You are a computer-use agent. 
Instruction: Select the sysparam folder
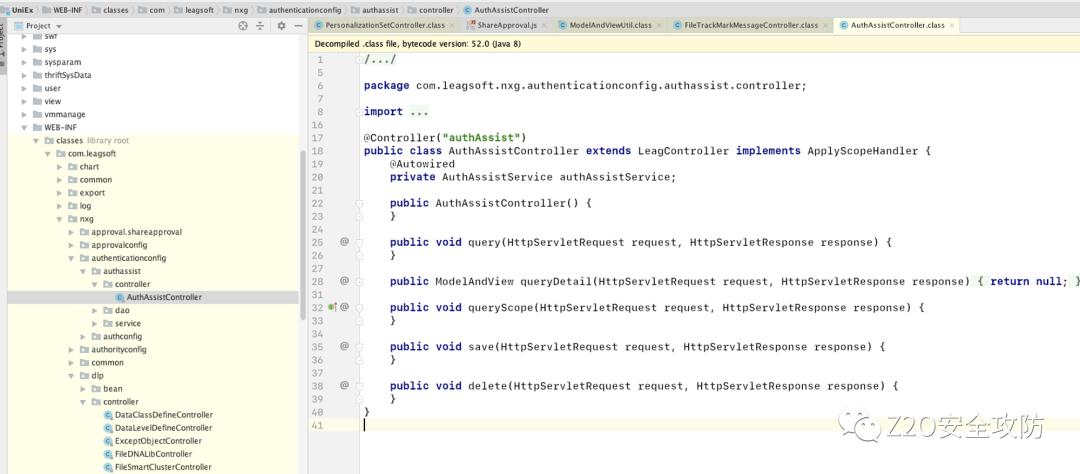[x=63, y=62]
